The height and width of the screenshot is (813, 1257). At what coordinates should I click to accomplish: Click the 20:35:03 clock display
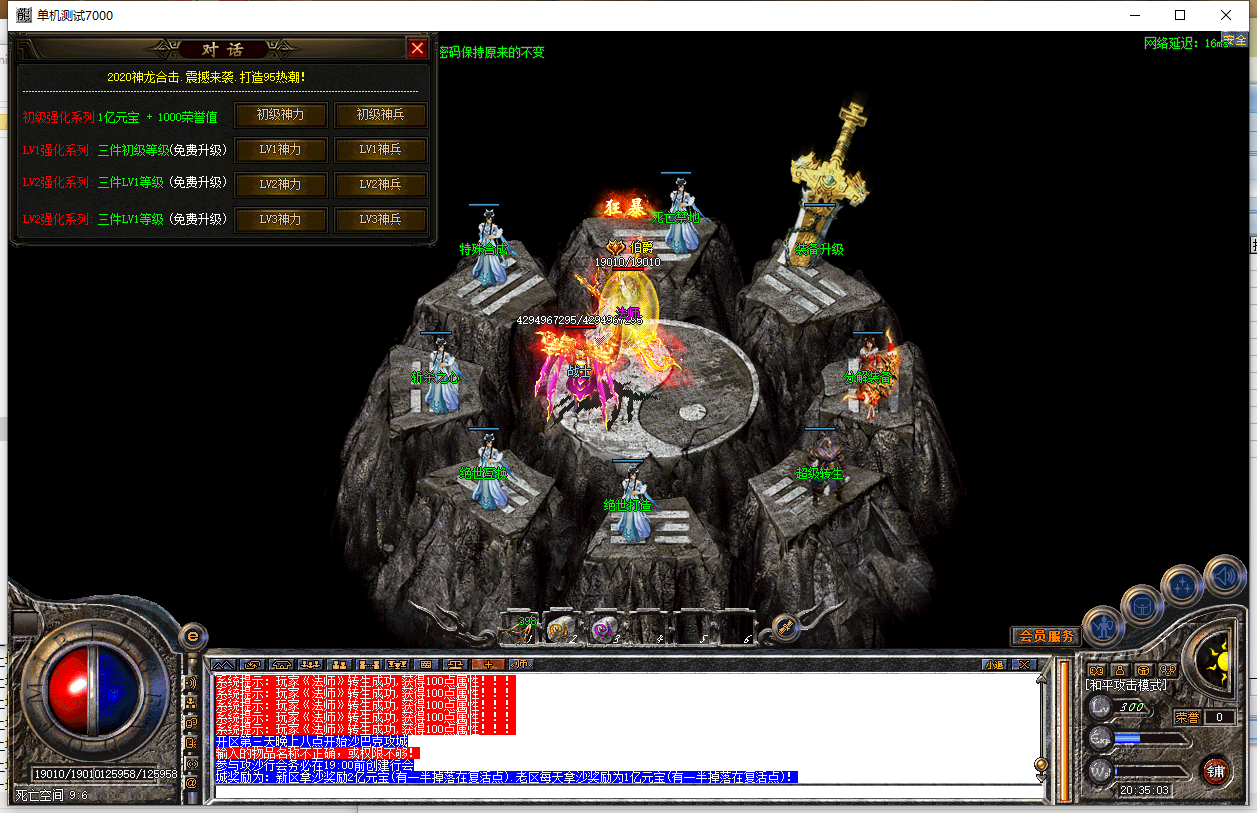1145,790
